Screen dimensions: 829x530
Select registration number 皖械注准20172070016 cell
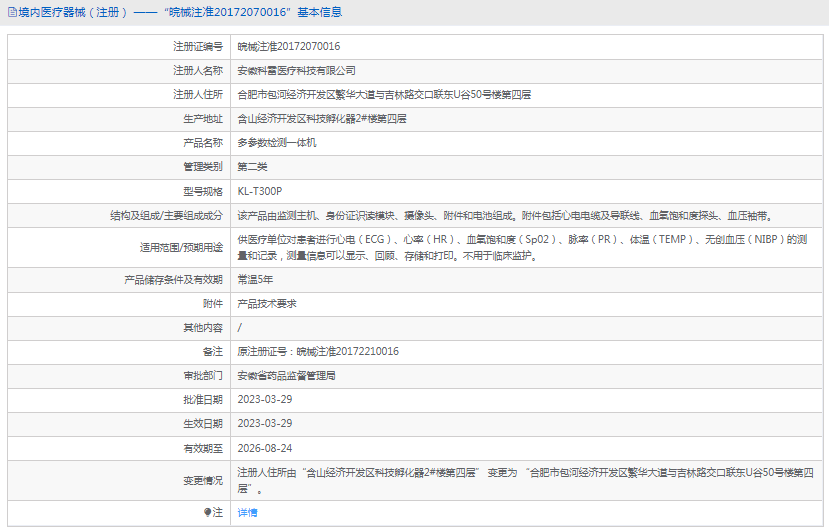point(289,47)
